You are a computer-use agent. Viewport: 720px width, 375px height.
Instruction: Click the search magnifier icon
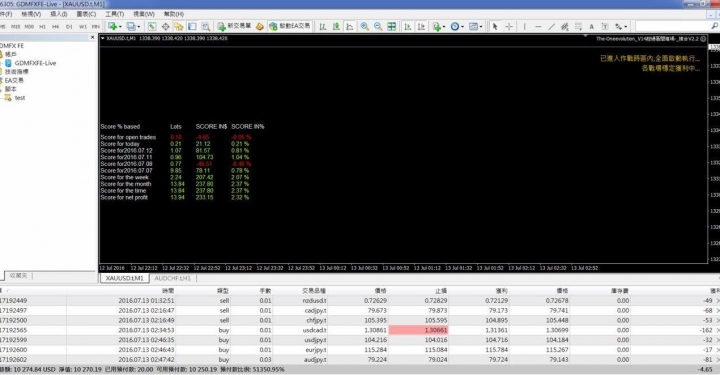click(x=715, y=26)
